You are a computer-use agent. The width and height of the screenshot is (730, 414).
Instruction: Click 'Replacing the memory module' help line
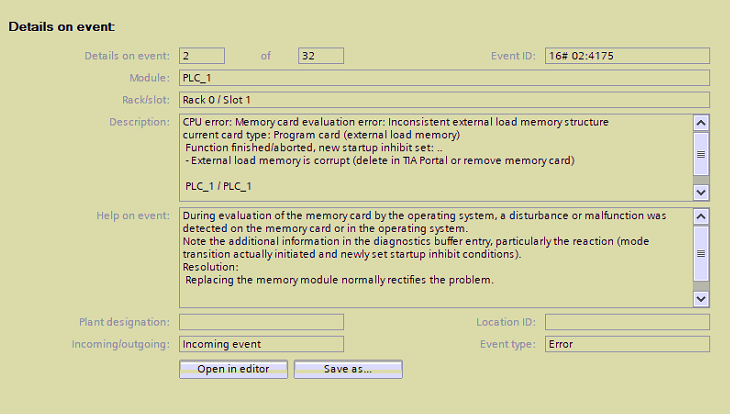339,280
